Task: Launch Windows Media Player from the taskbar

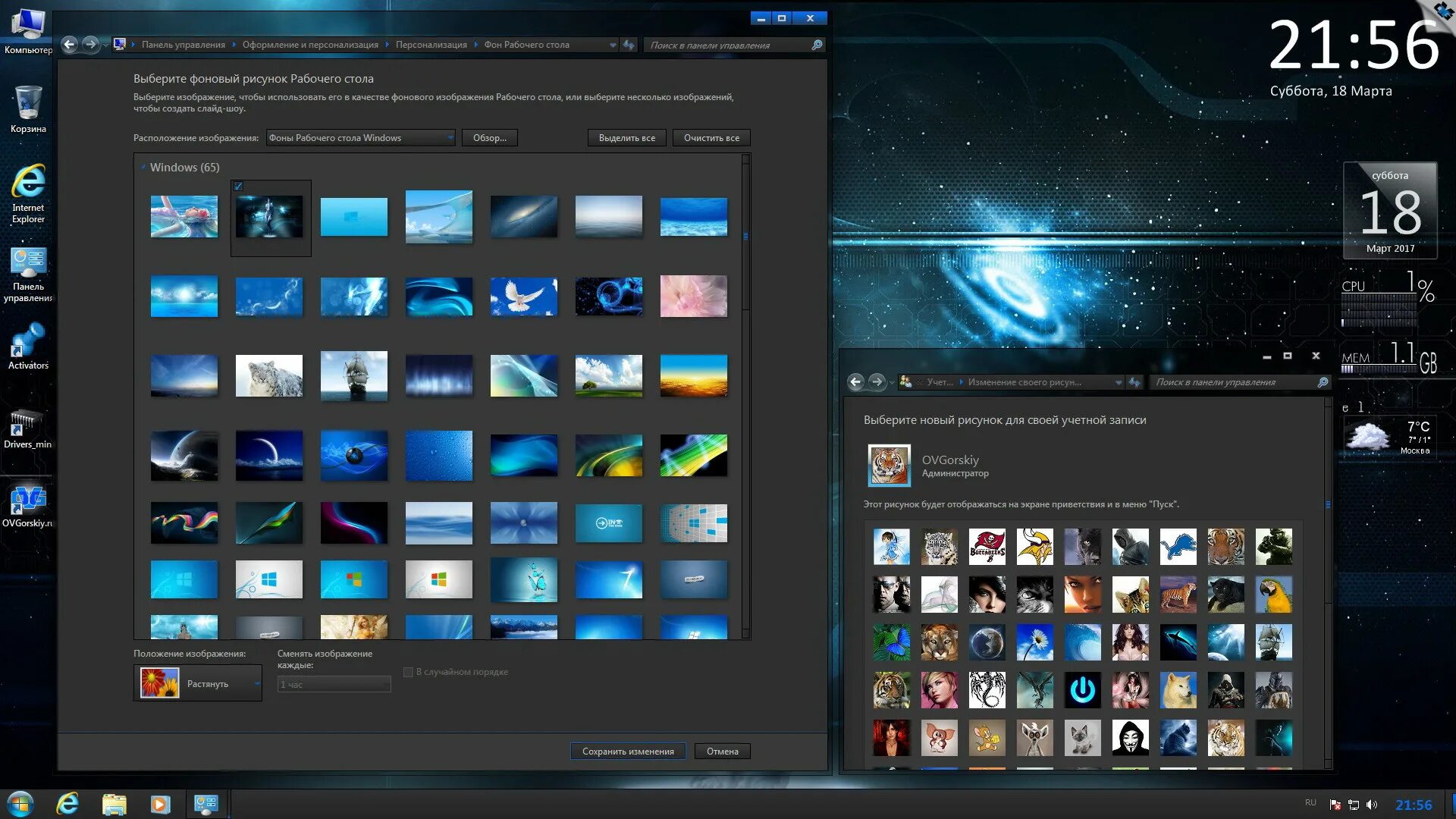Action: (x=160, y=803)
